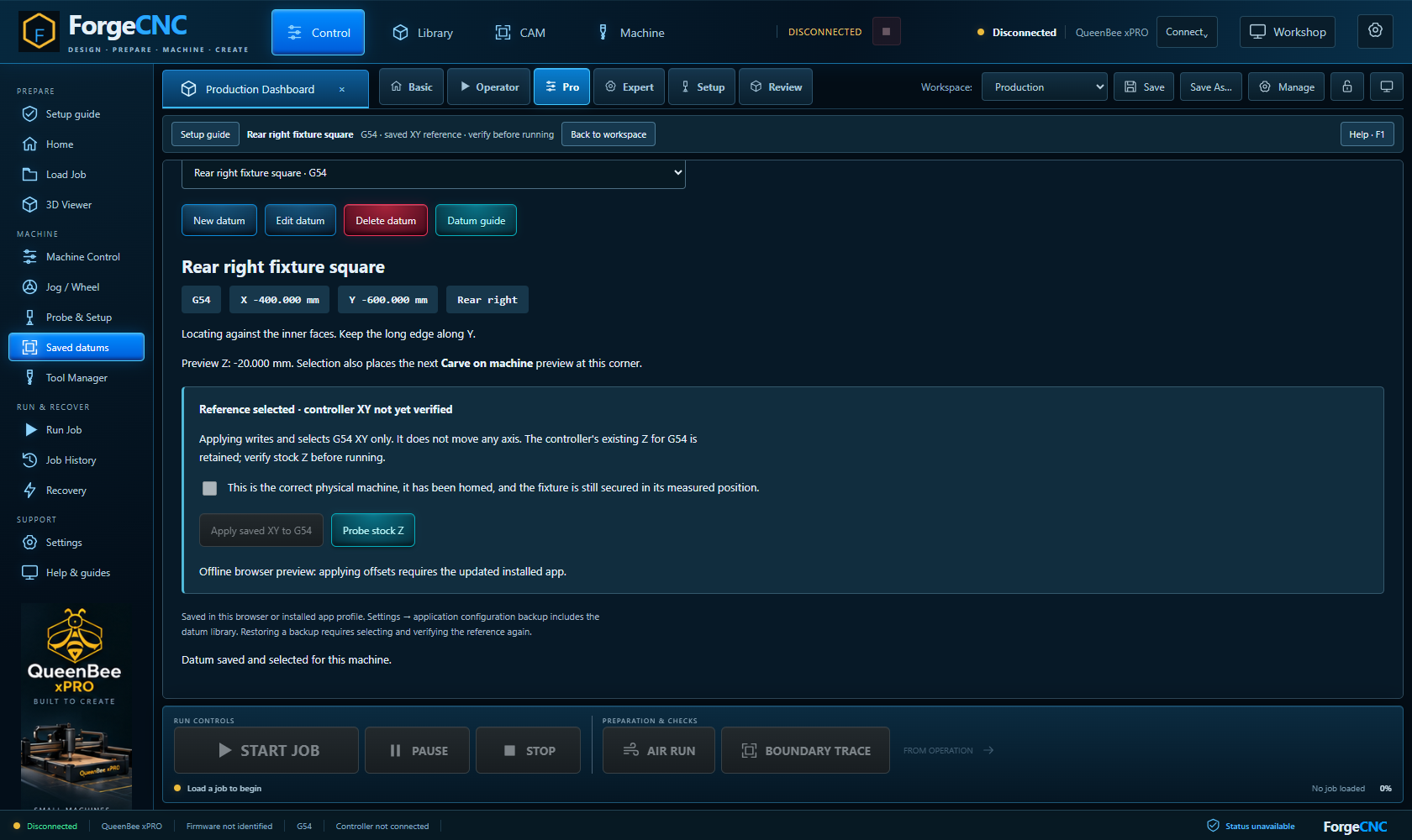1412x840 pixels.
Task: Click the New datum button
Action: click(219, 220)
